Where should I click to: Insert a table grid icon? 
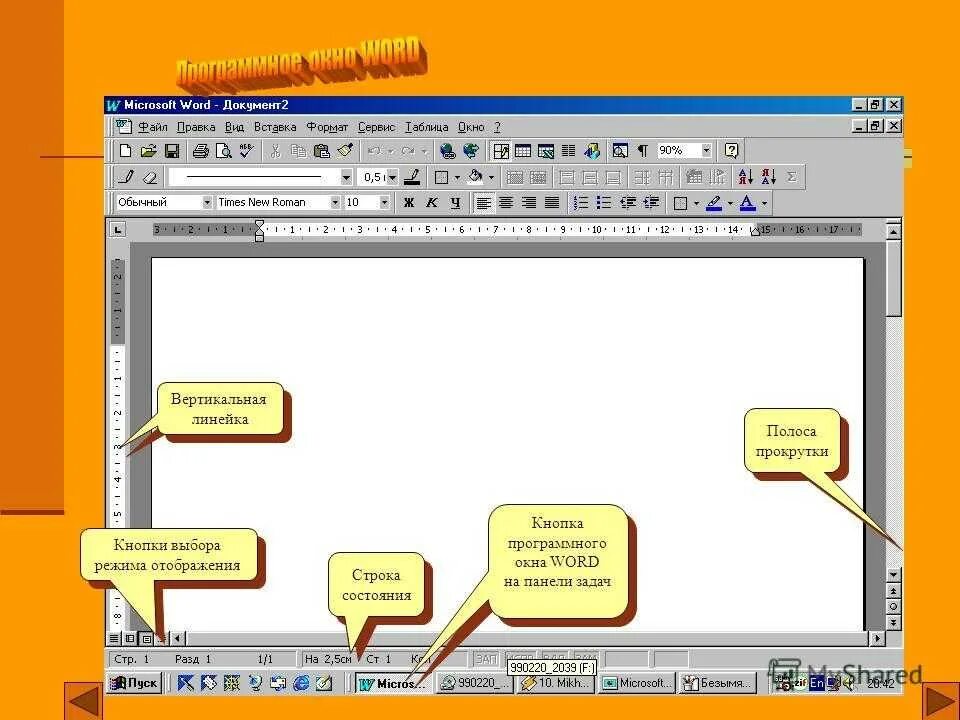pyautogui.click(x=523, y=151)
